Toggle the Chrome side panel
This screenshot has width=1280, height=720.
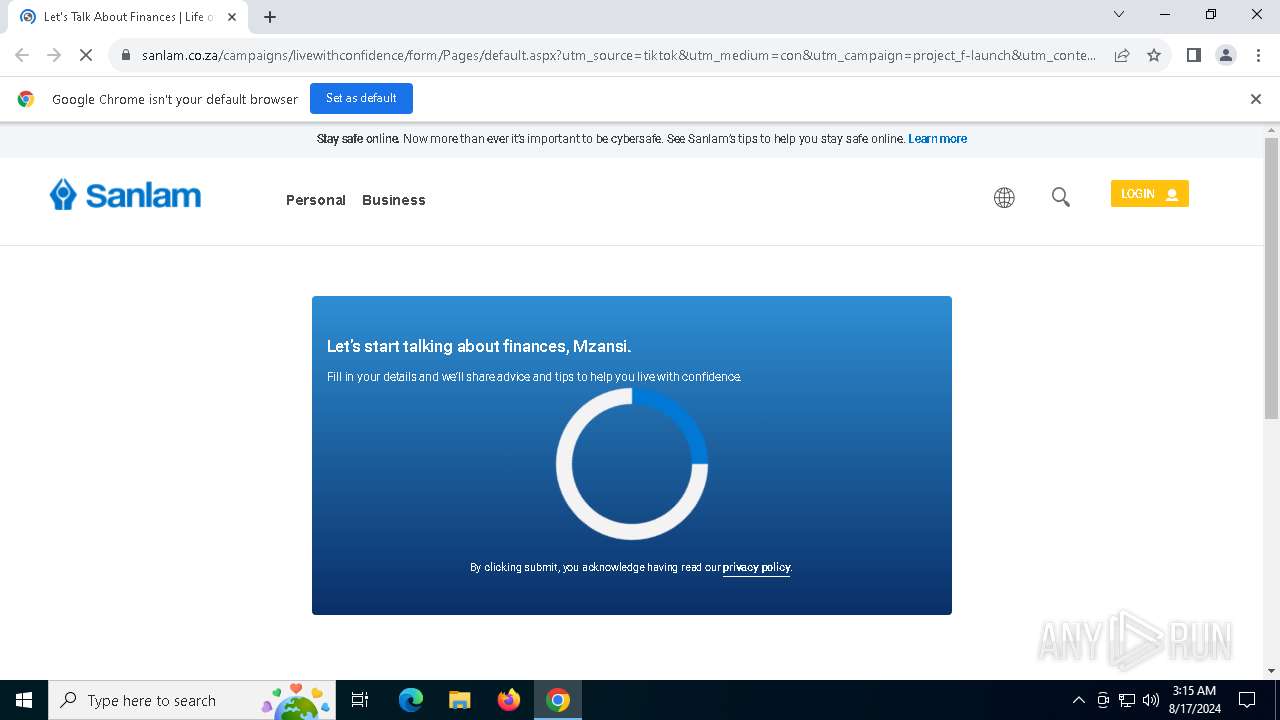[1194, 55]
